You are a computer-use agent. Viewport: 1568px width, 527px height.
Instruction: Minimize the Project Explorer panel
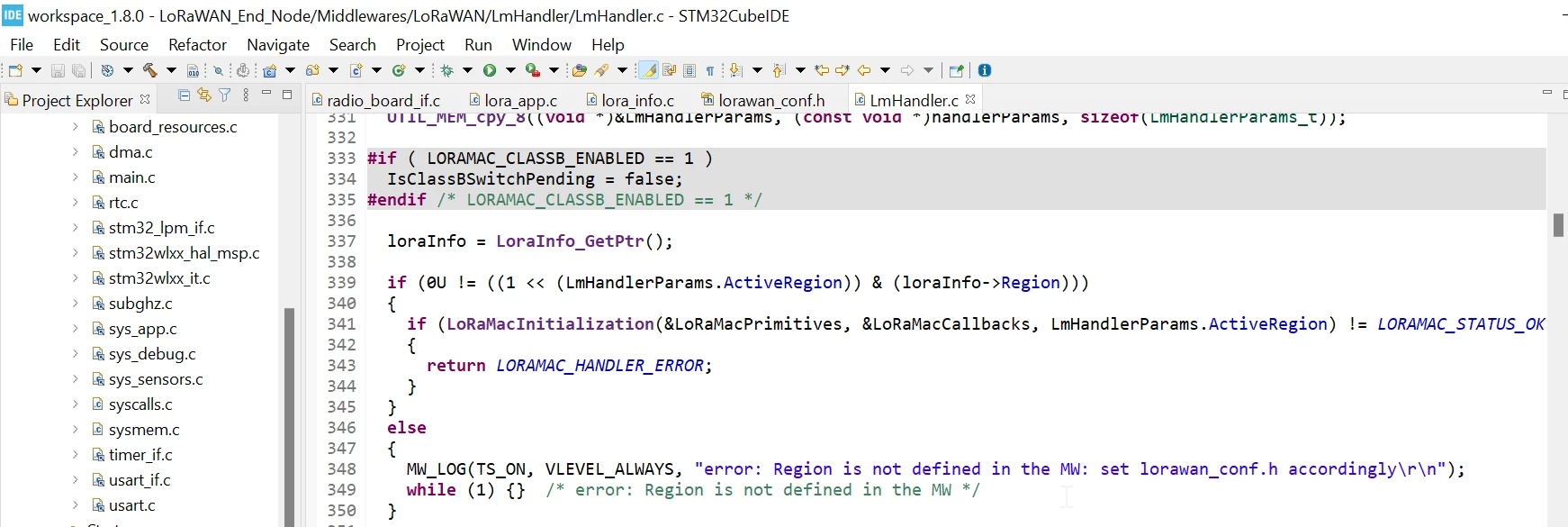click(x=266, y=94)
